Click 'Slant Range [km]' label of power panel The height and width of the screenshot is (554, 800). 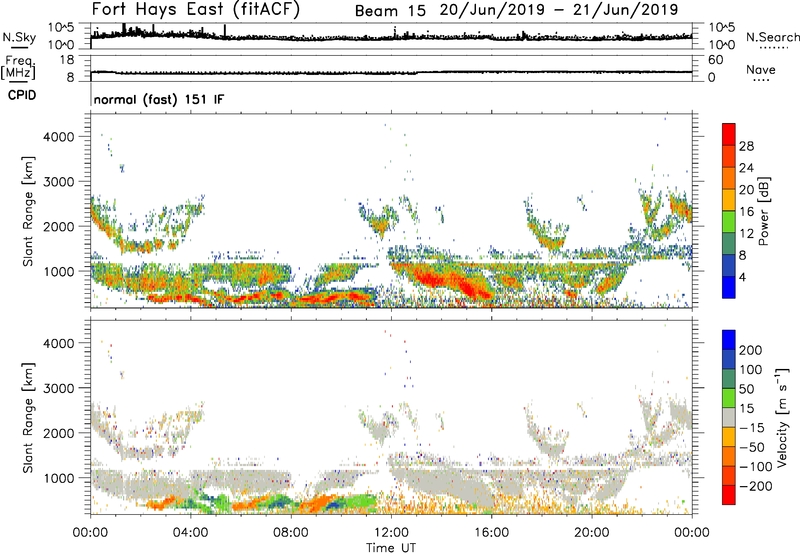[28, 211]
